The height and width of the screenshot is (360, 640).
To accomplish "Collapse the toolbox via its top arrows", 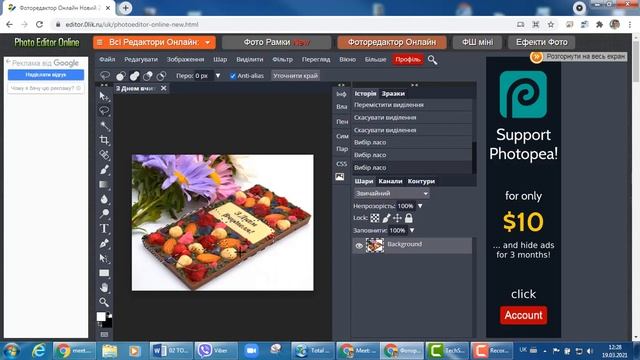I will click(x=104, y=85).
